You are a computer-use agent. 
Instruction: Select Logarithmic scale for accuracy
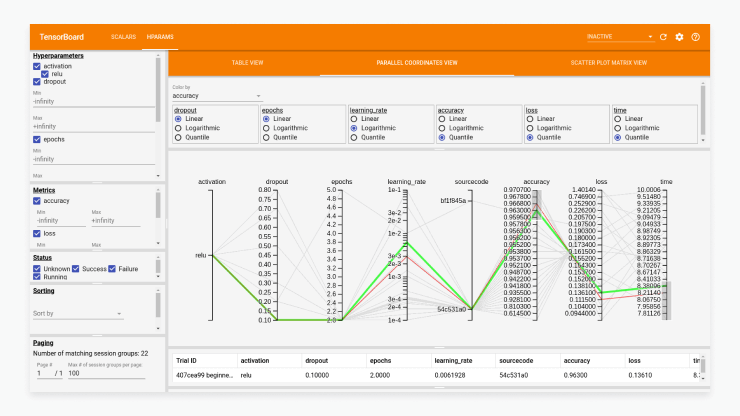(442, 128)
